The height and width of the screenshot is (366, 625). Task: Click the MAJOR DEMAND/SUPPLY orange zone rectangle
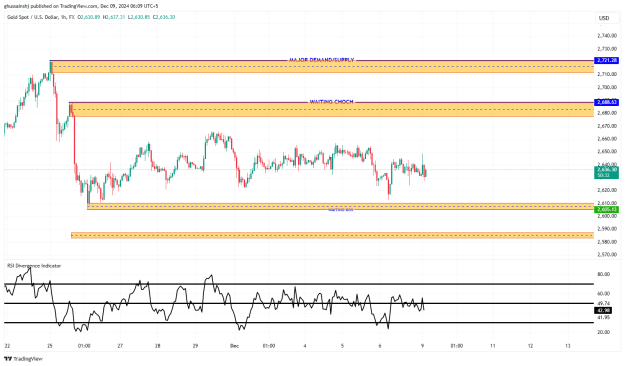tap(322, 67)
